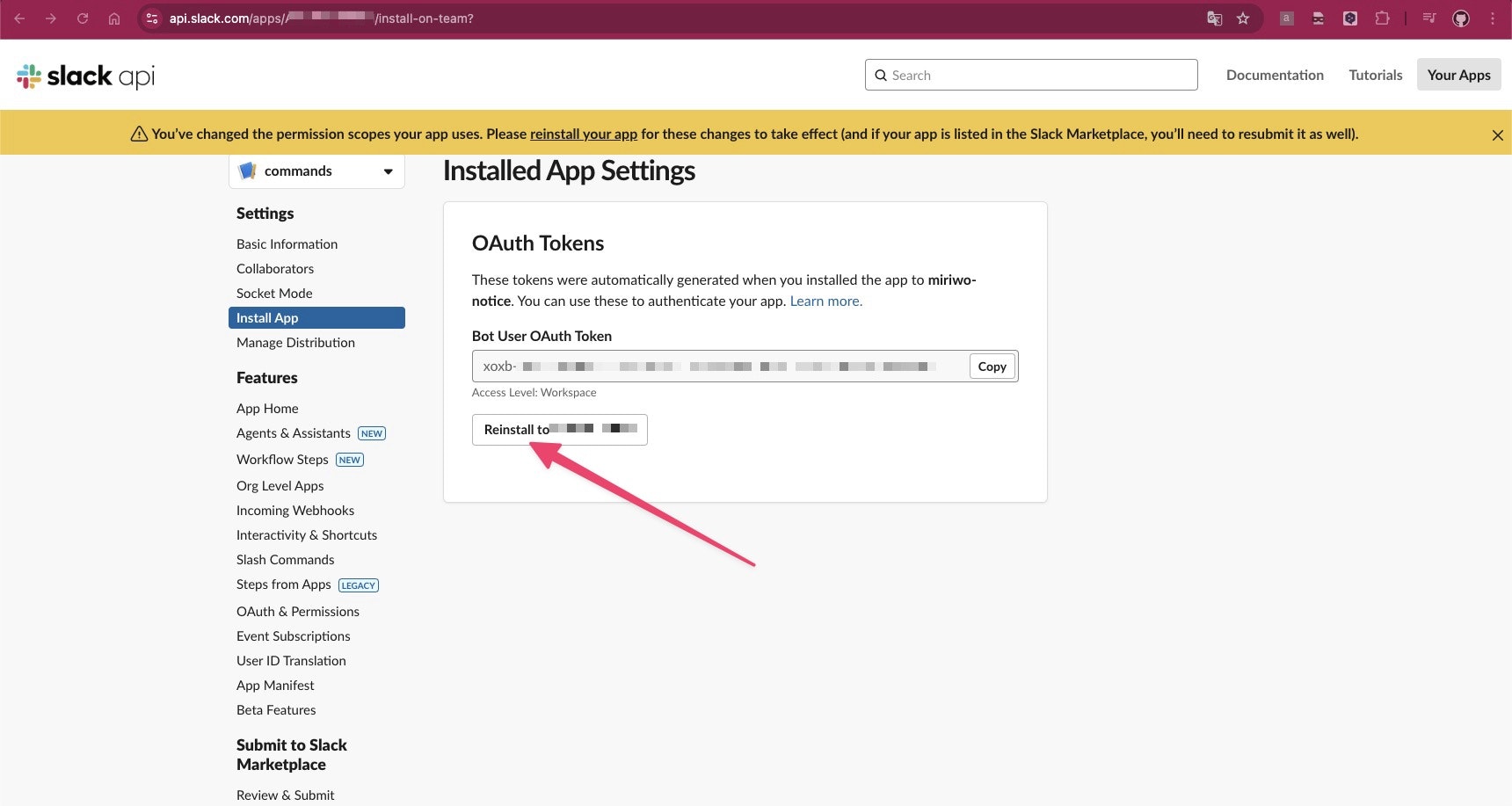This screenshot has width=1512, height=806.
Task: Go to Slash Commands
Action: 286,560
